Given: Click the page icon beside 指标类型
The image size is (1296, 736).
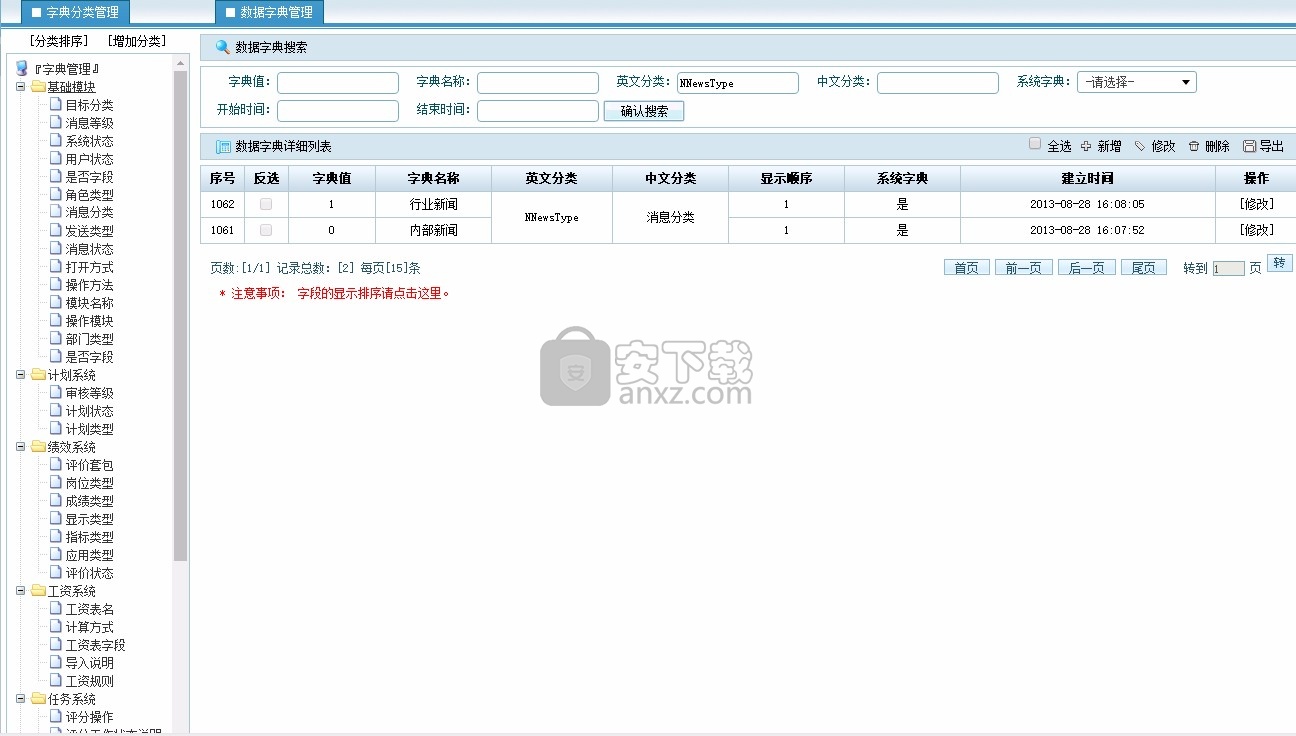Looking at the screenshot, I should [57, 536].
